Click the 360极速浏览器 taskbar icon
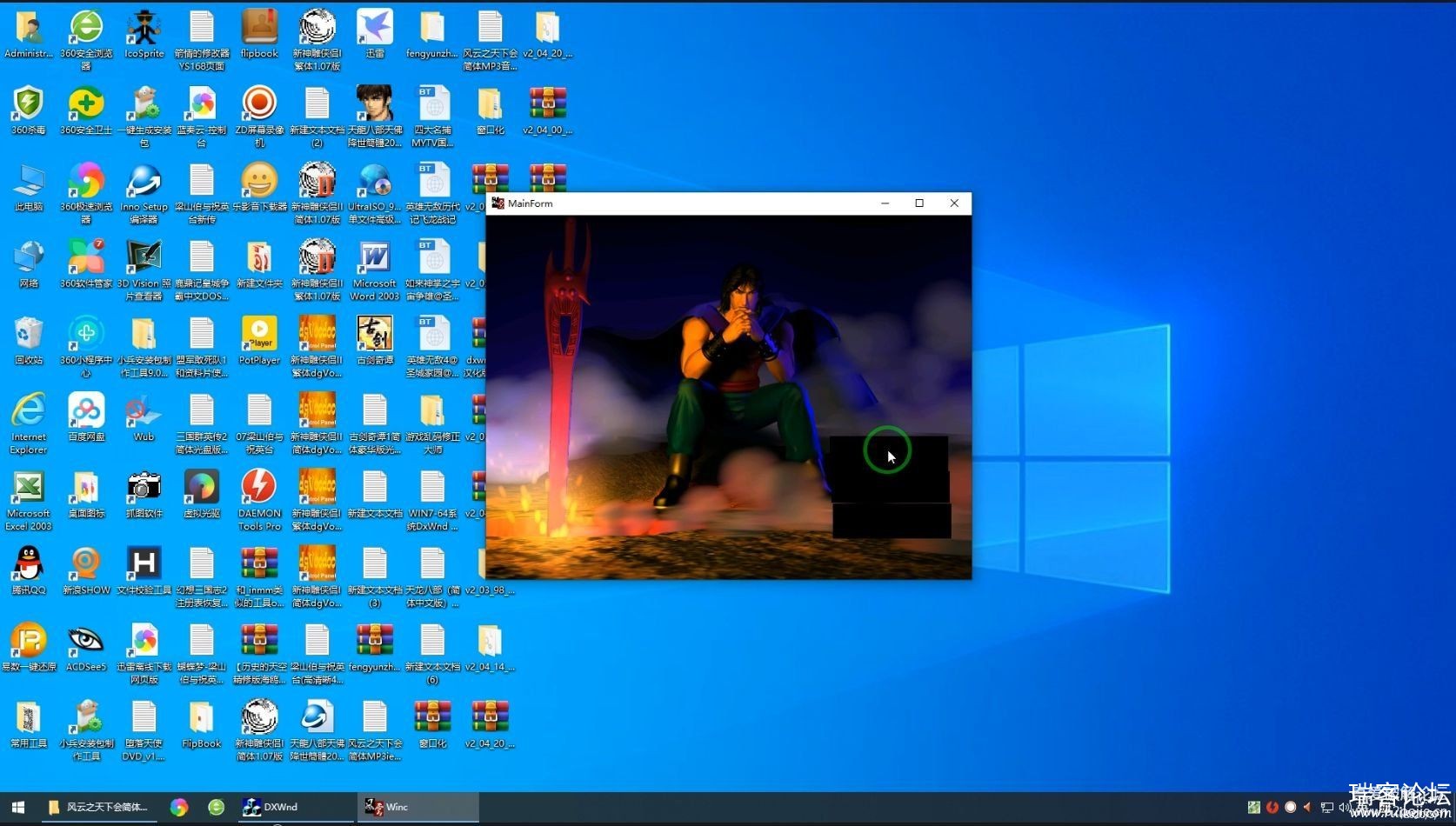1456x826 pixels. tap(179, 807)
